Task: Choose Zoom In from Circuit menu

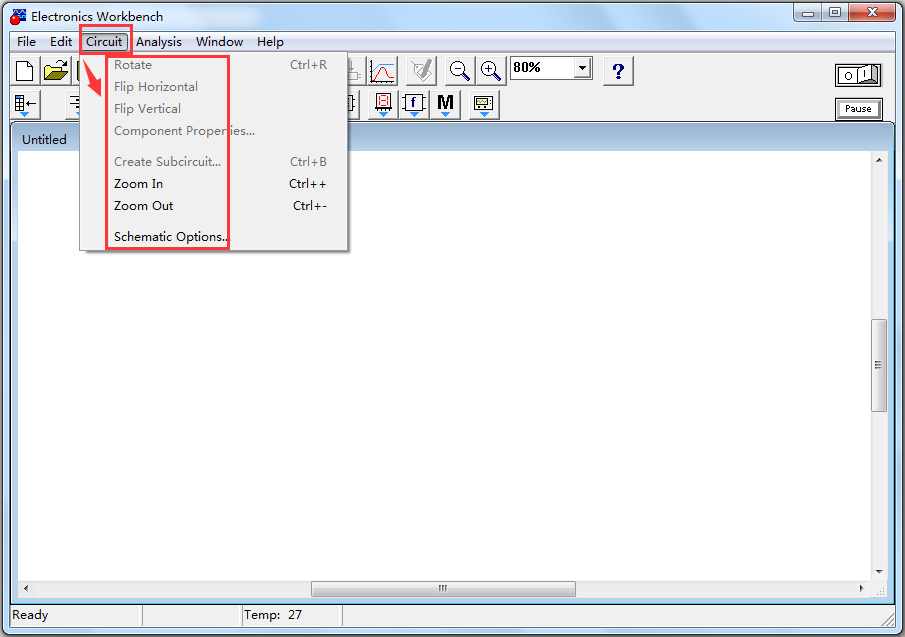Action: tap(214, 183)
